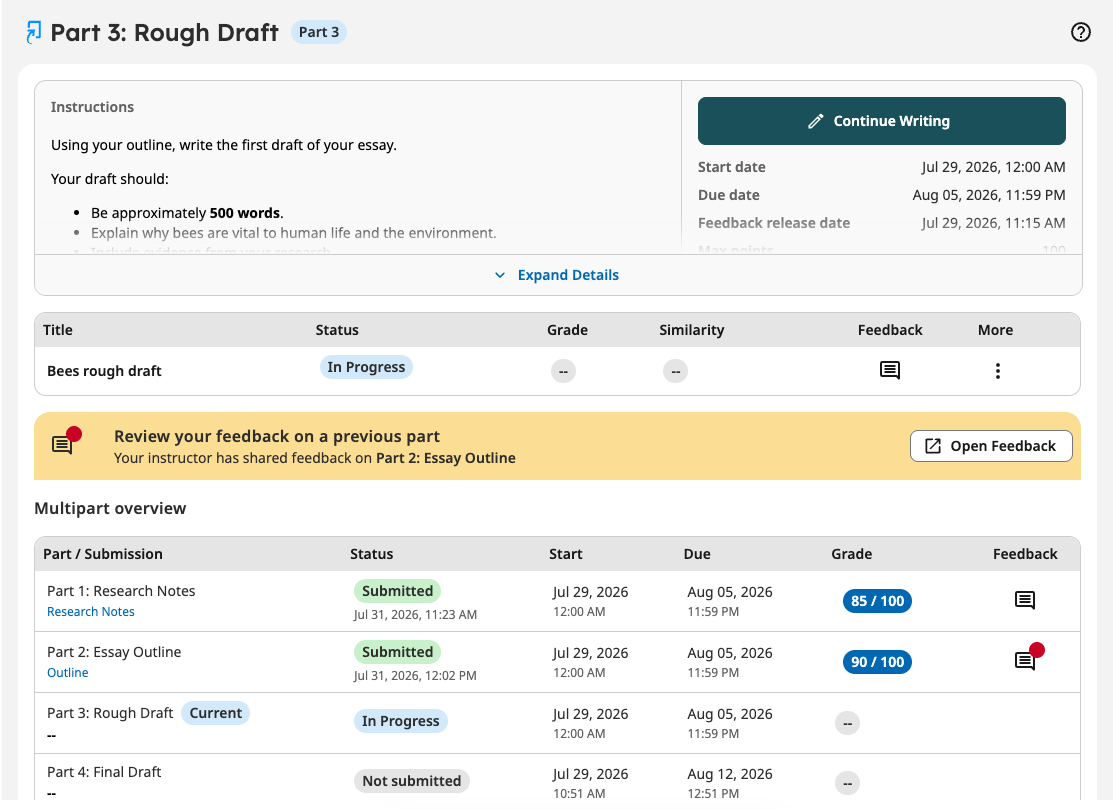Click the Part 4 grade dash in overview

coord(848,783)
